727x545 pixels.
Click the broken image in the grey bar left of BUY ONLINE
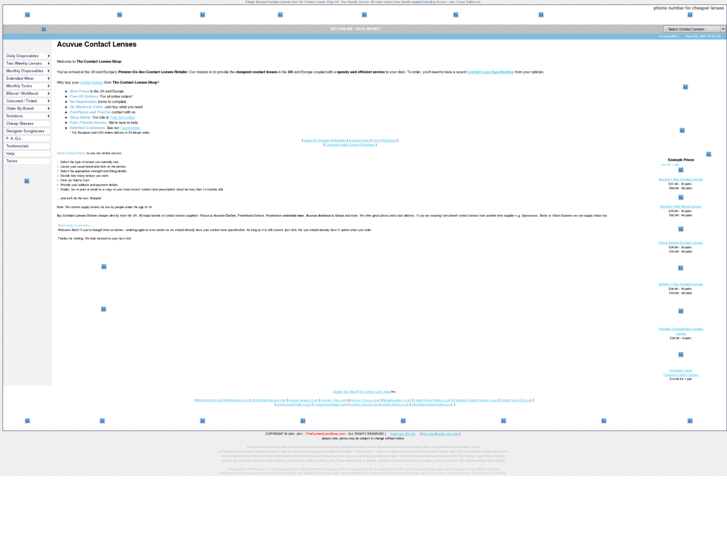click(x=44, y=29)
